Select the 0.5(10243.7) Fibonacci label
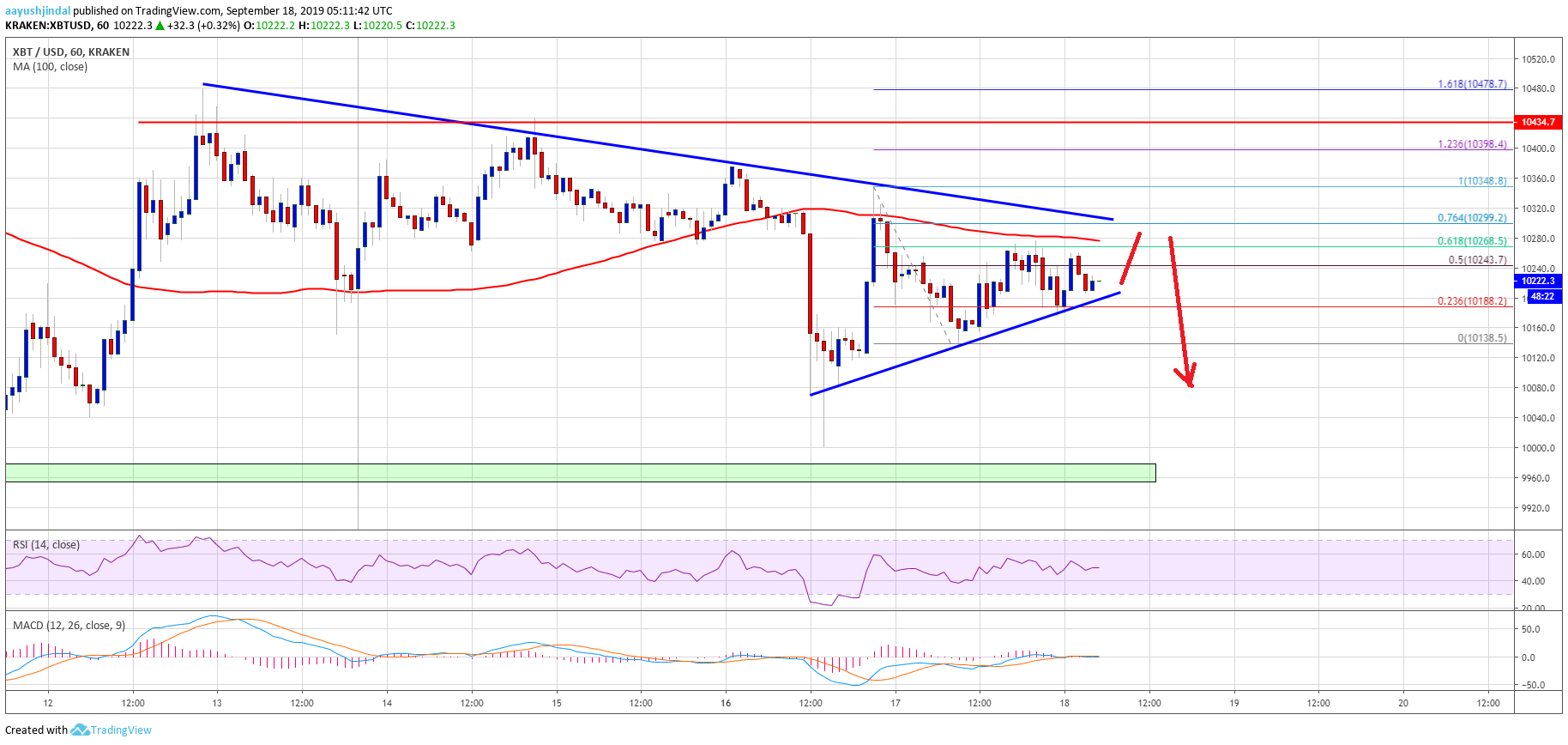The height and width of the screenshot is (745, 1568). [1477, 260]
